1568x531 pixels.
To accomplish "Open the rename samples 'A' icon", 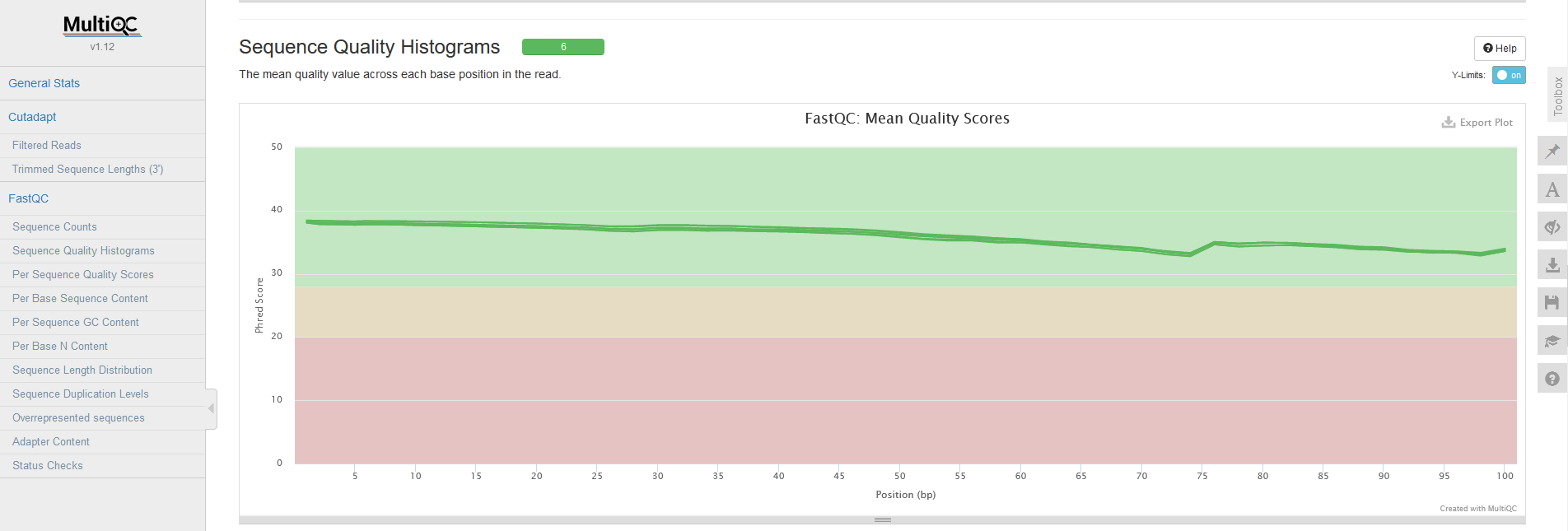I will point(1552,189).
